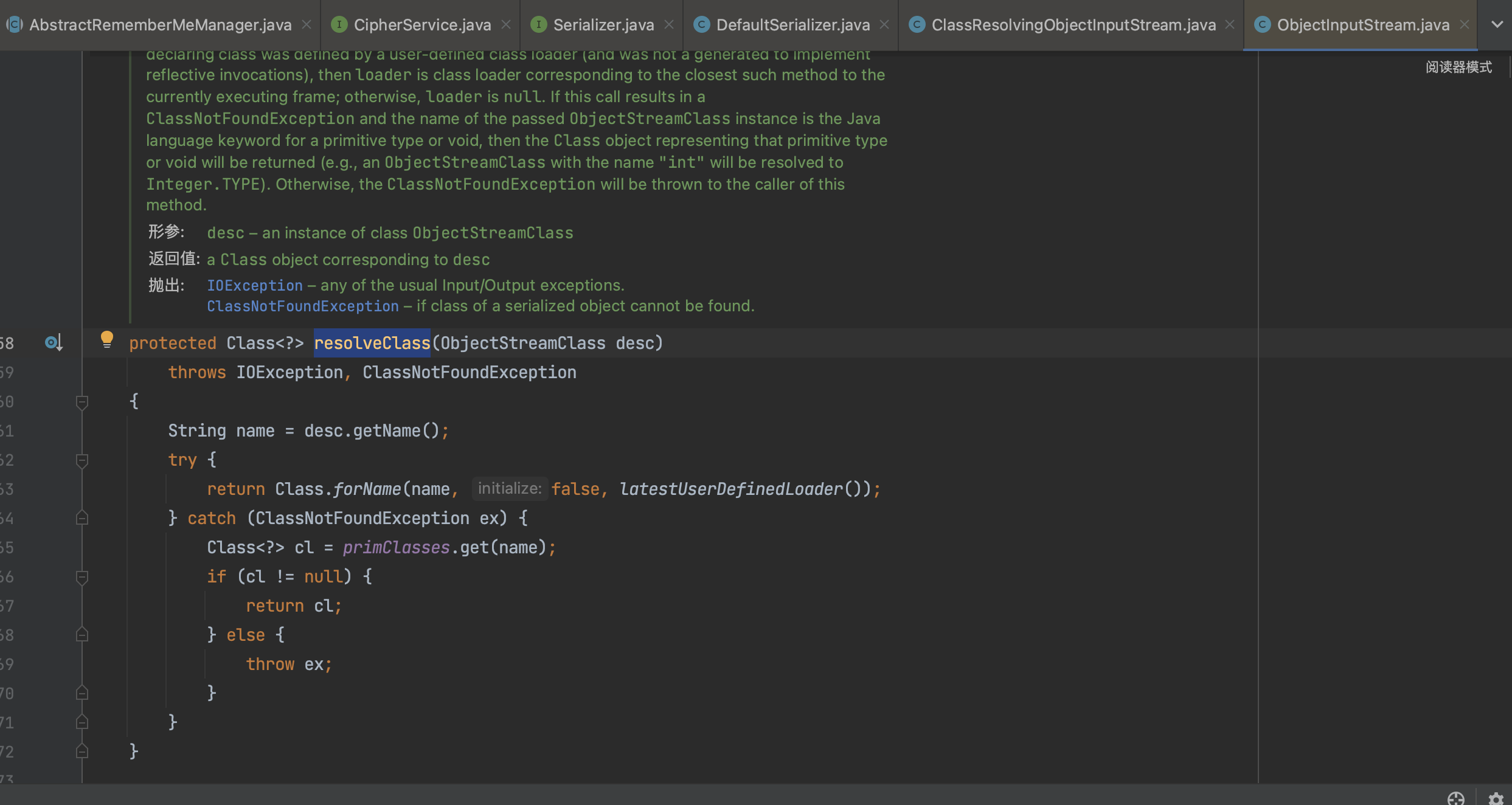Open the IOException link in javadoc
This screenshot has height=805, width=1512.
255,285
